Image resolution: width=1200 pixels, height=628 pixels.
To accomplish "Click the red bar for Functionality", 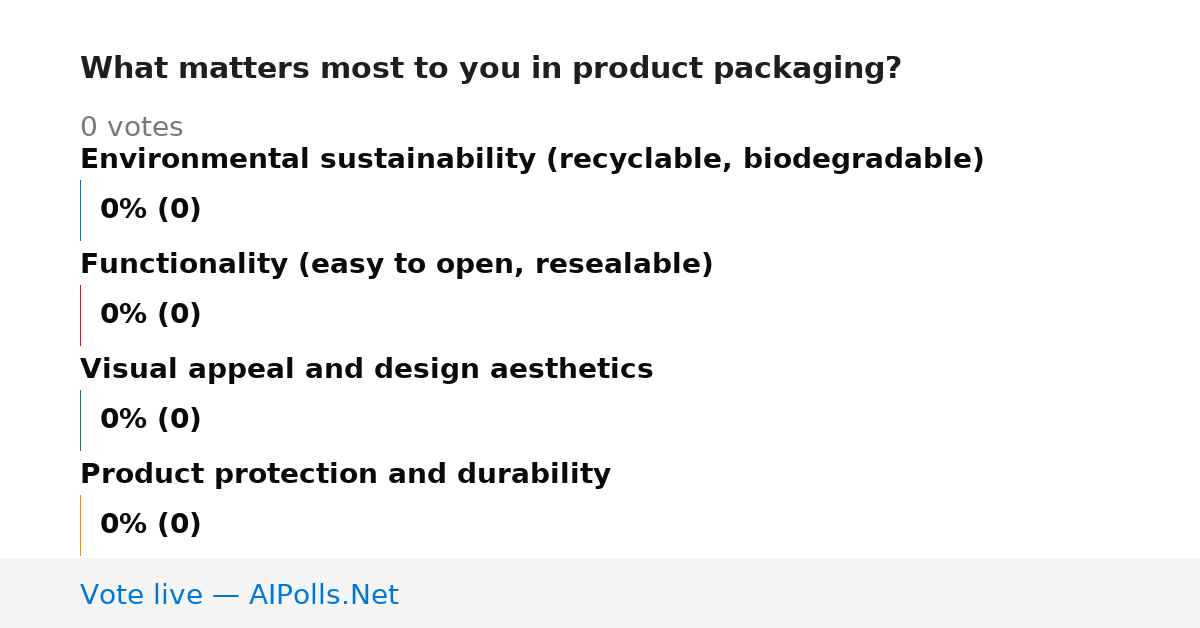I will 80,315.
